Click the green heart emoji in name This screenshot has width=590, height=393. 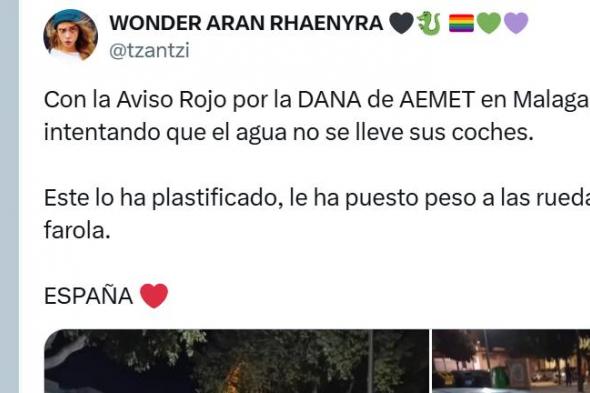pos(489,23)
